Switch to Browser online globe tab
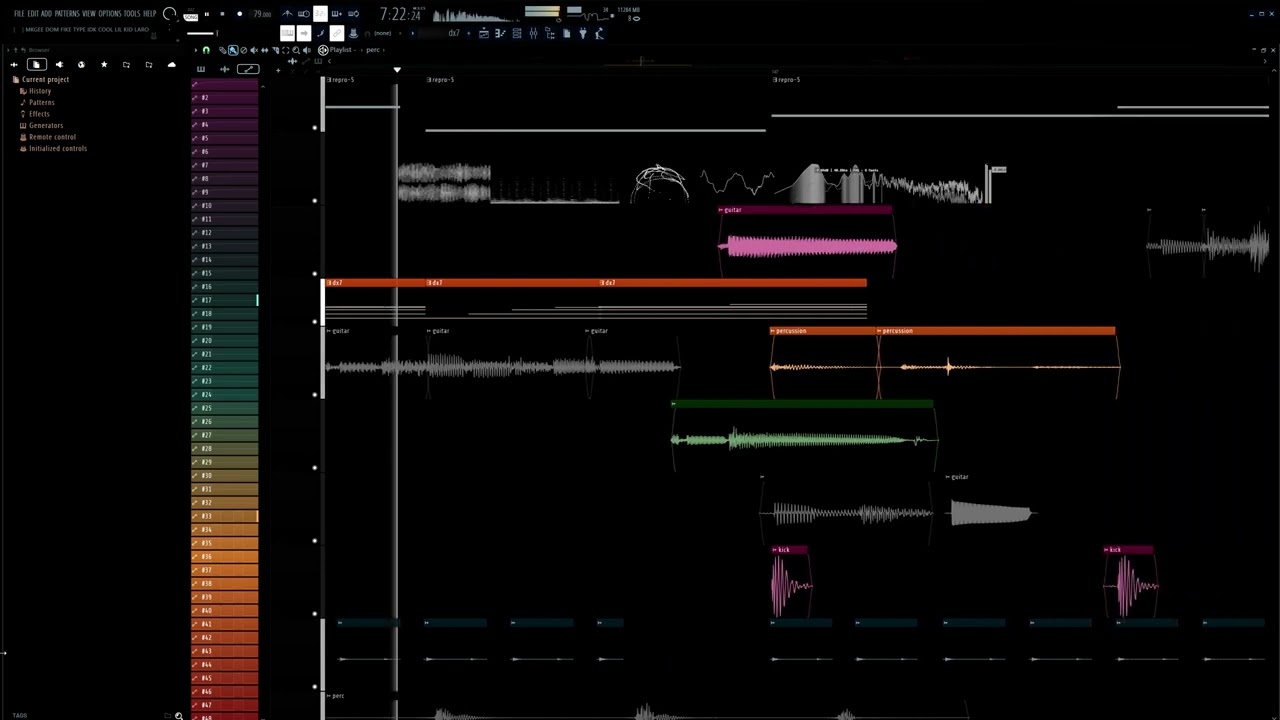 click(81, 64)
